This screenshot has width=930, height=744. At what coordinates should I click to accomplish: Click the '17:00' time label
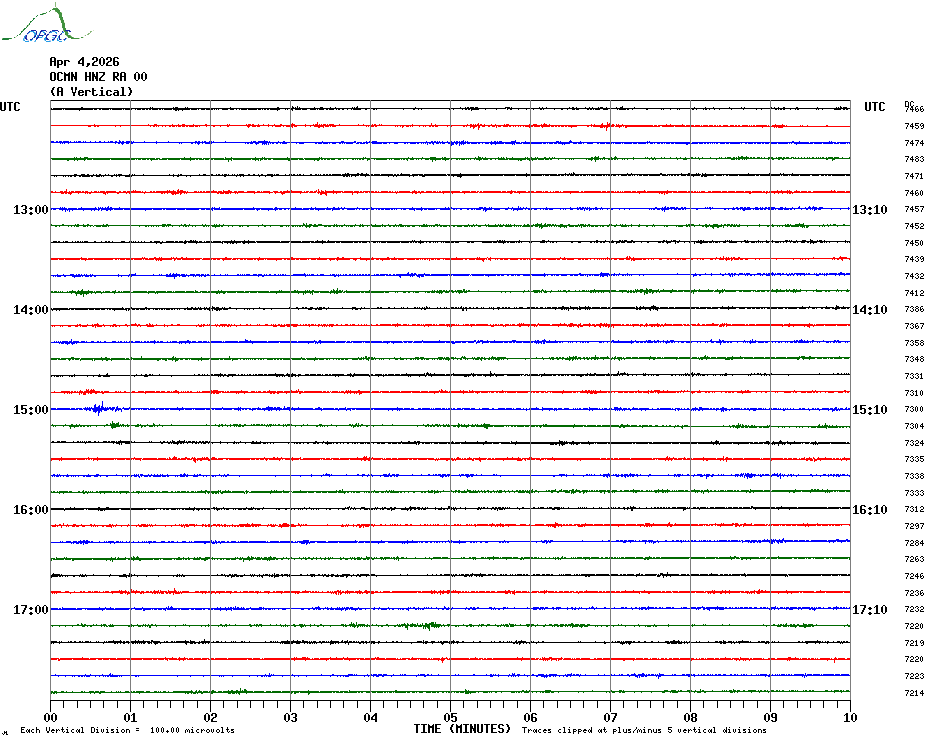coord(31,609)
